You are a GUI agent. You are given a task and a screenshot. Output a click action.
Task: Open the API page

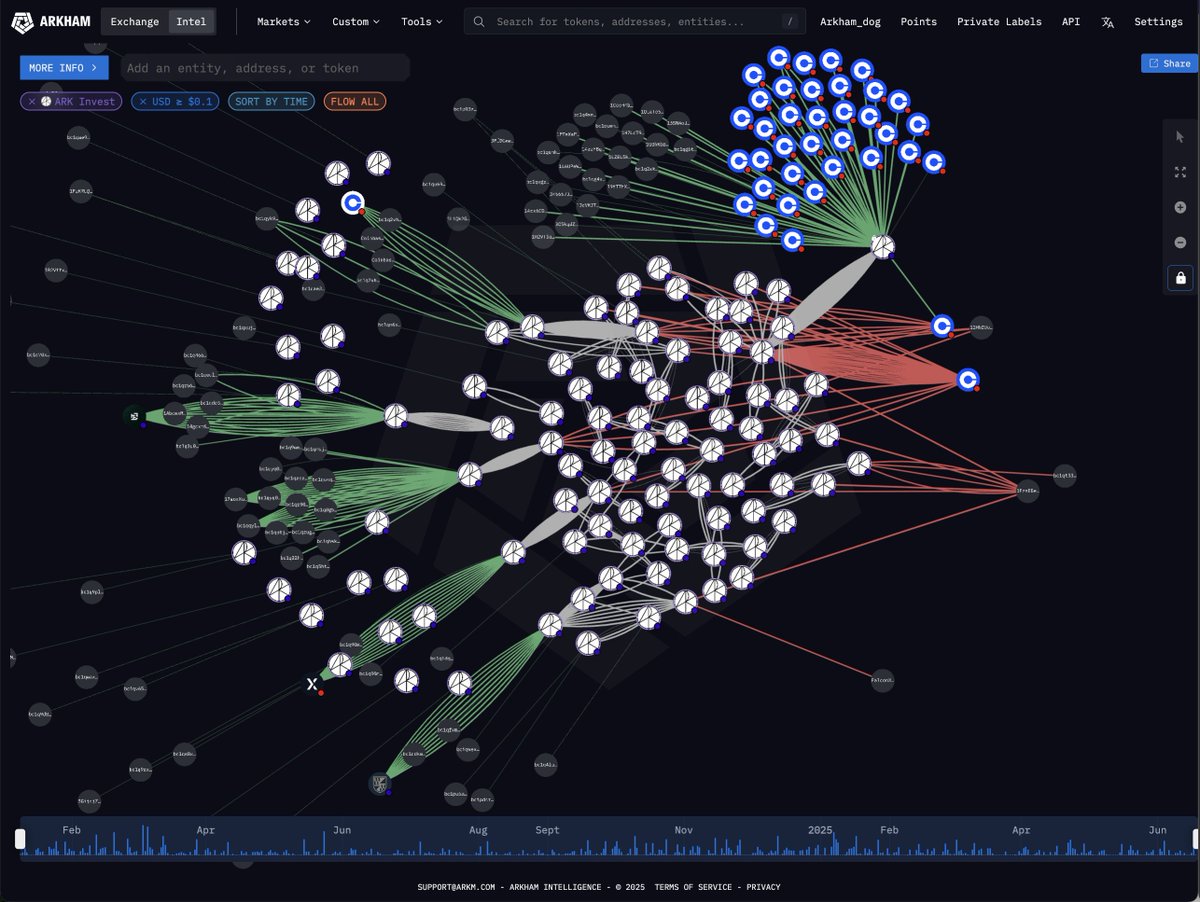pos(1071,21)
